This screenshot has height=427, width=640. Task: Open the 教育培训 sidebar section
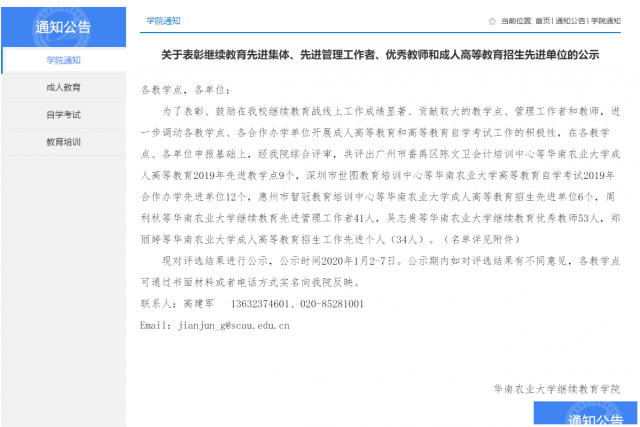tap(63, 142)
